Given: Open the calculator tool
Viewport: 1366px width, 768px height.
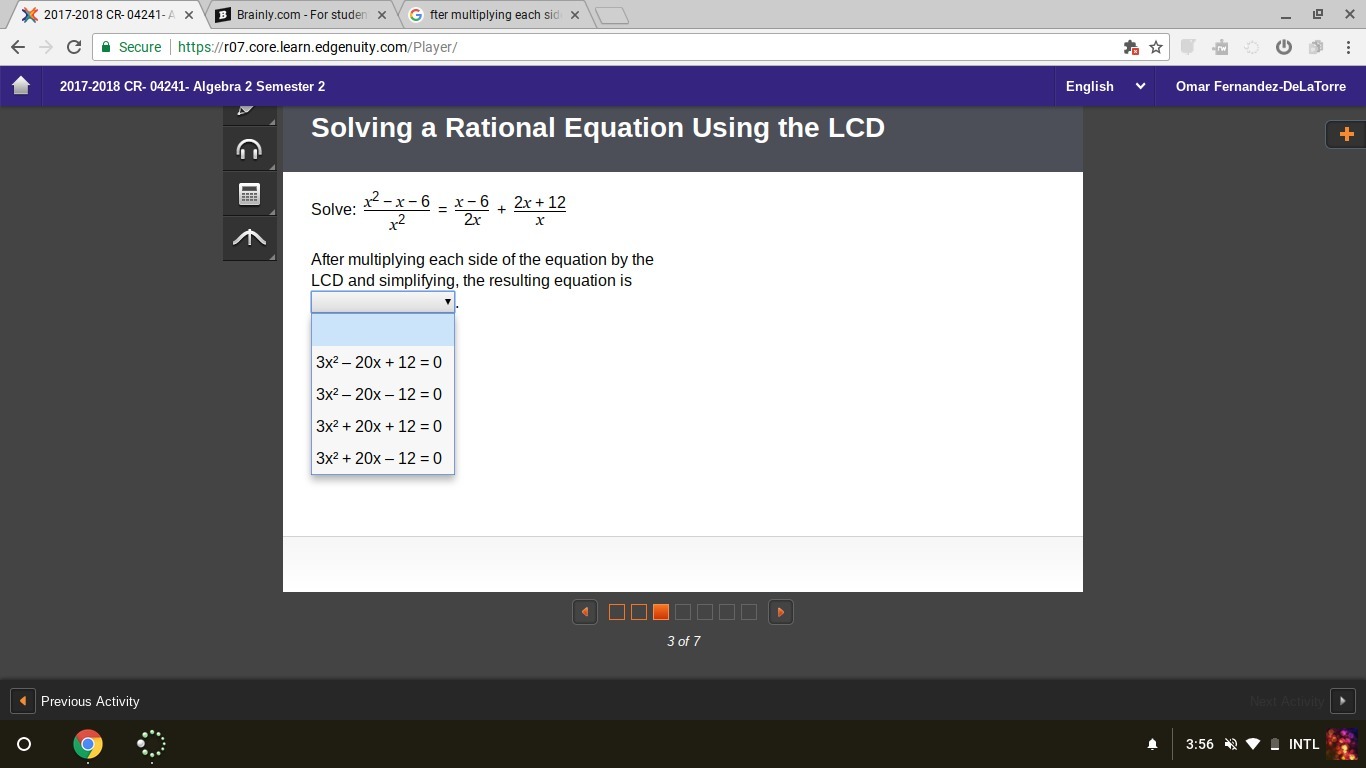Looking at the screenshot, I should [x=249, y=194].
